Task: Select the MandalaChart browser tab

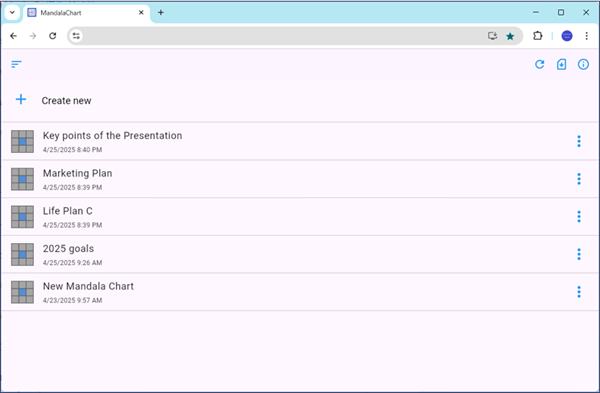Action: pyautogui.click(x=86, y=13)
